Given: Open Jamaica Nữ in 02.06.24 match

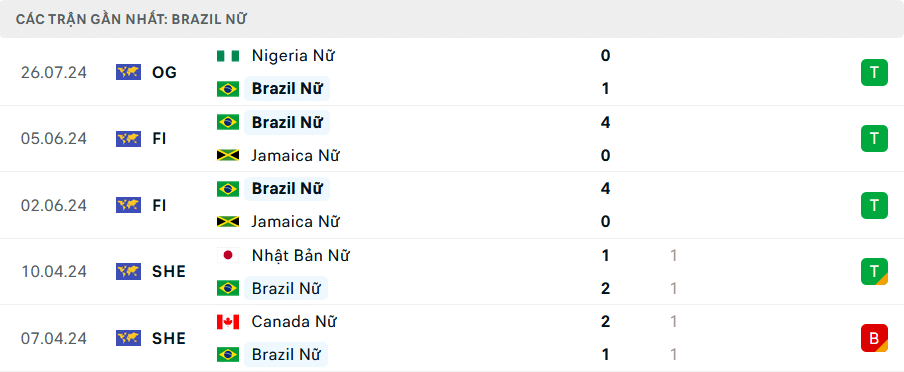Looking at the screenshot, I should (x=295, y=221).
